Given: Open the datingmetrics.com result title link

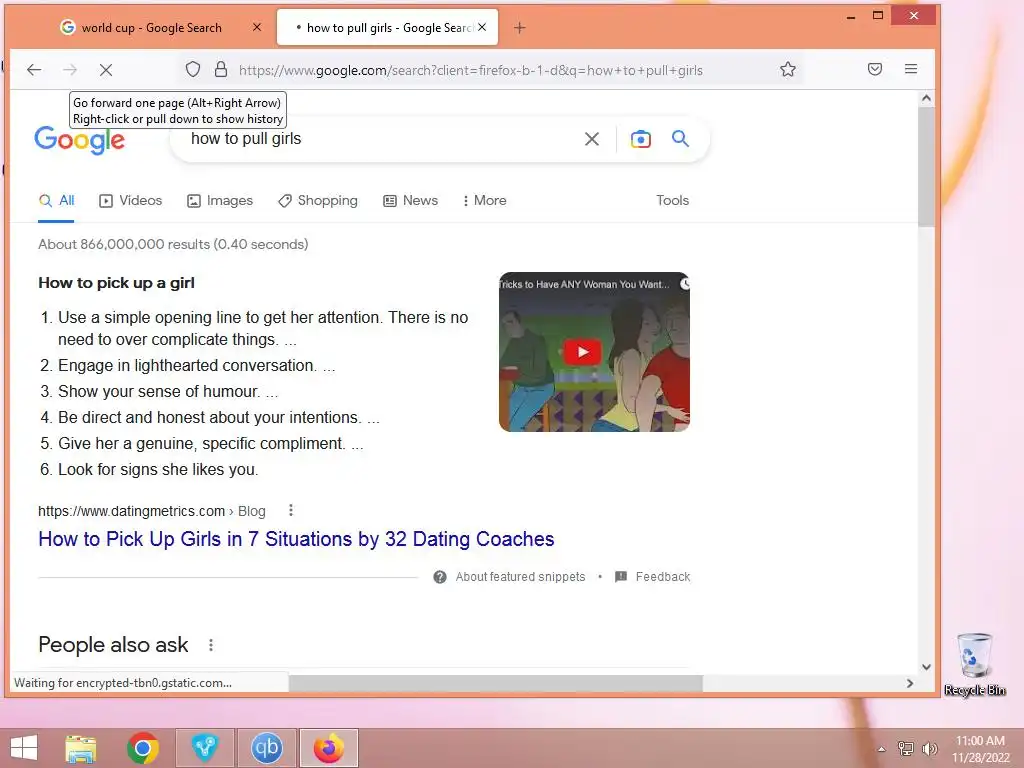Looking at the screenshot, I should (296, 539).
